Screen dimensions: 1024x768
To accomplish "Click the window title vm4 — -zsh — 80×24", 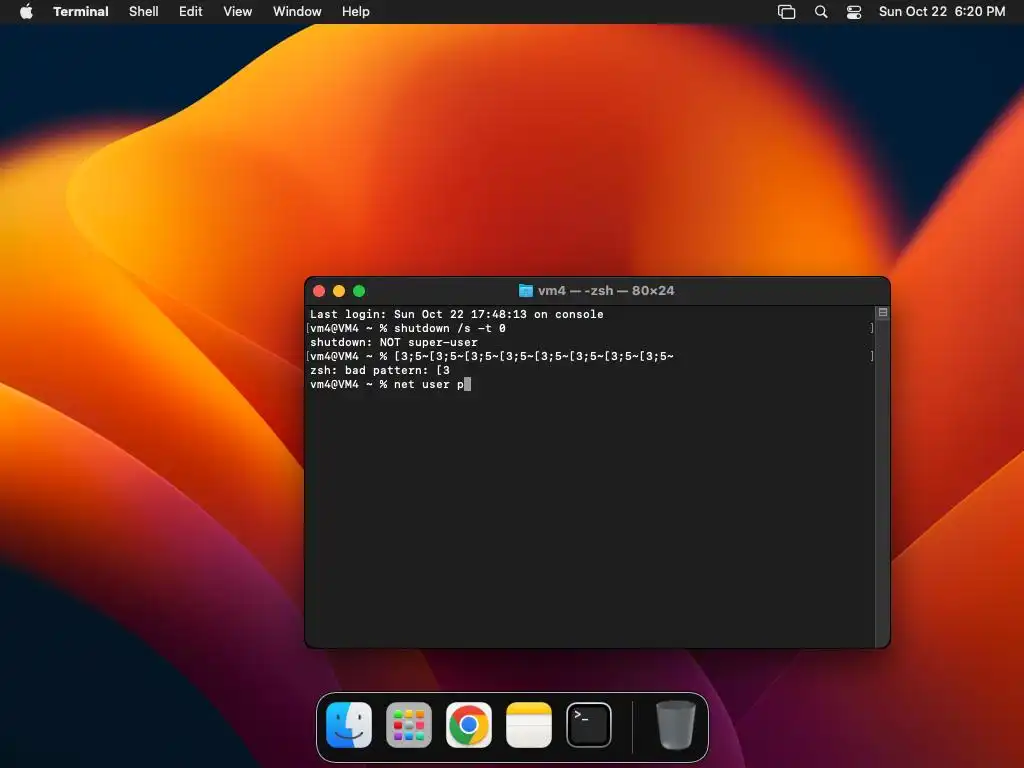I will pos(606,291).
